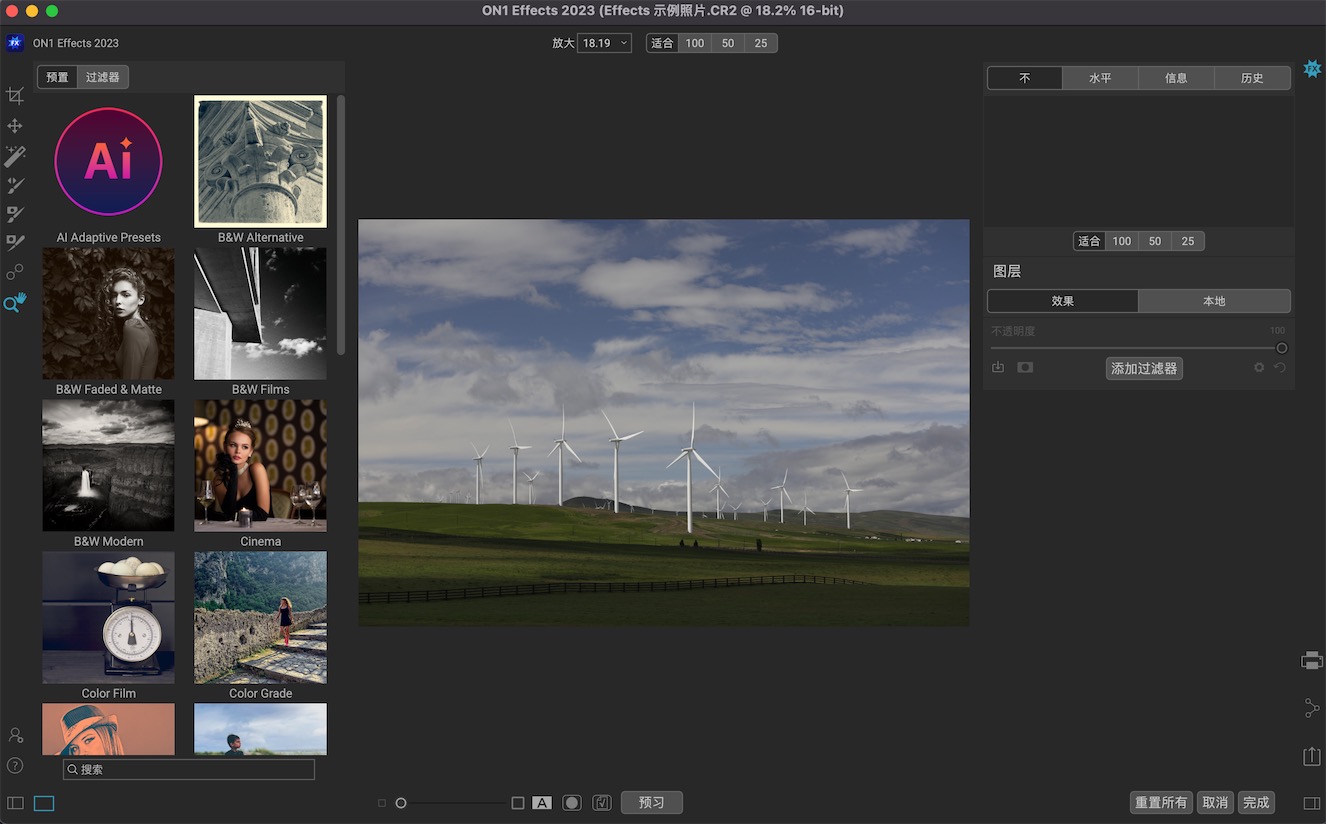The height and width of the screenshot is (824, 1326).
Task: Choose the refine mask brush tool
Action: tap(15, 214)
